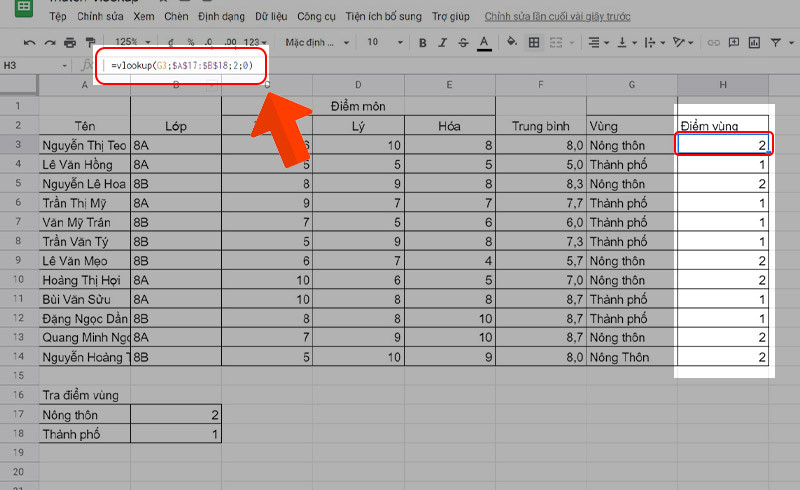Select column G header
Image resolution: width=800 pixels, height=490 pixels.
click(x=632, y=85)
